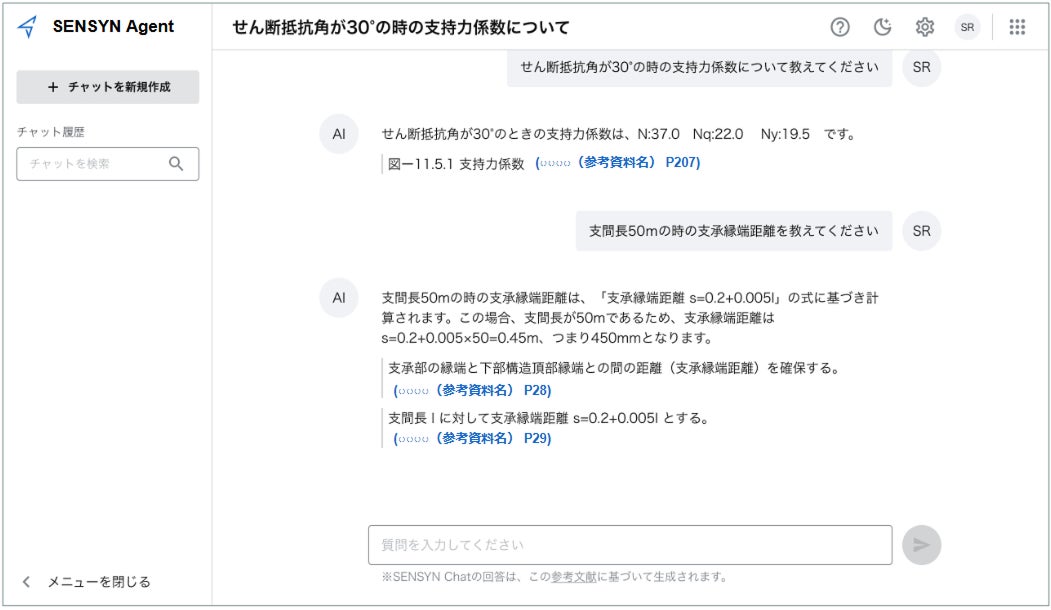Focus the チャットを検索 search field
Image resolution: width=1051 pixels, height=610 pixels.
95,164
